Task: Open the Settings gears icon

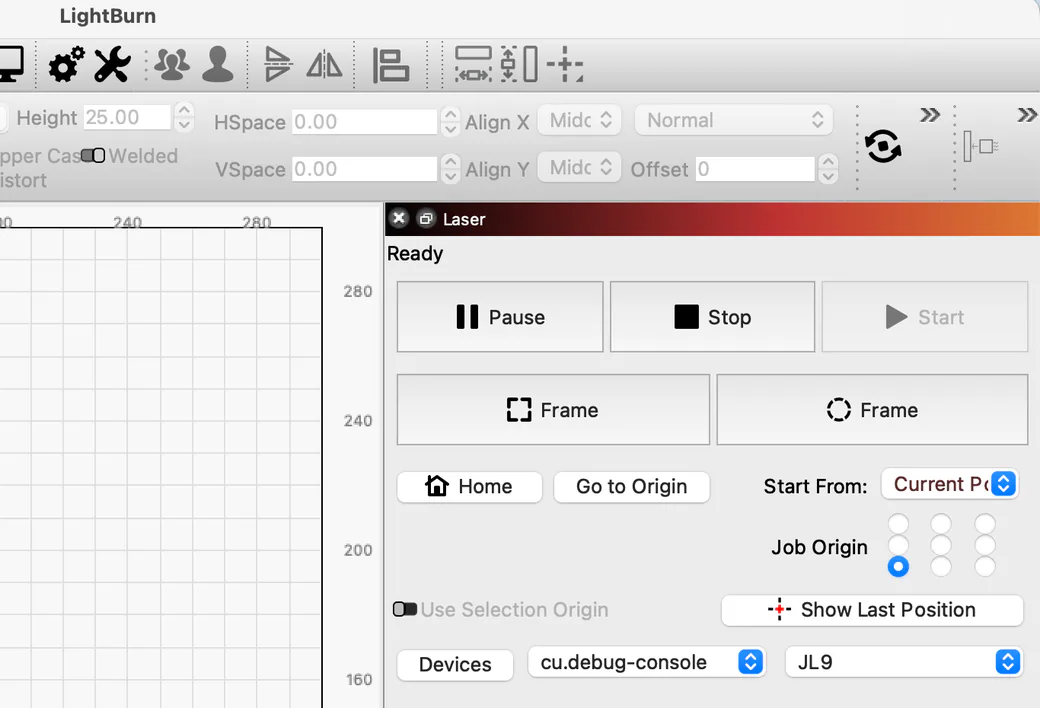Action: (x=66, y=64)
